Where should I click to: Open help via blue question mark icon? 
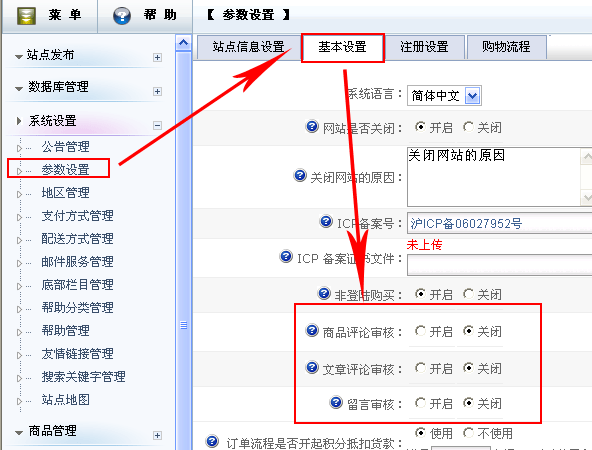click(122, 16)
